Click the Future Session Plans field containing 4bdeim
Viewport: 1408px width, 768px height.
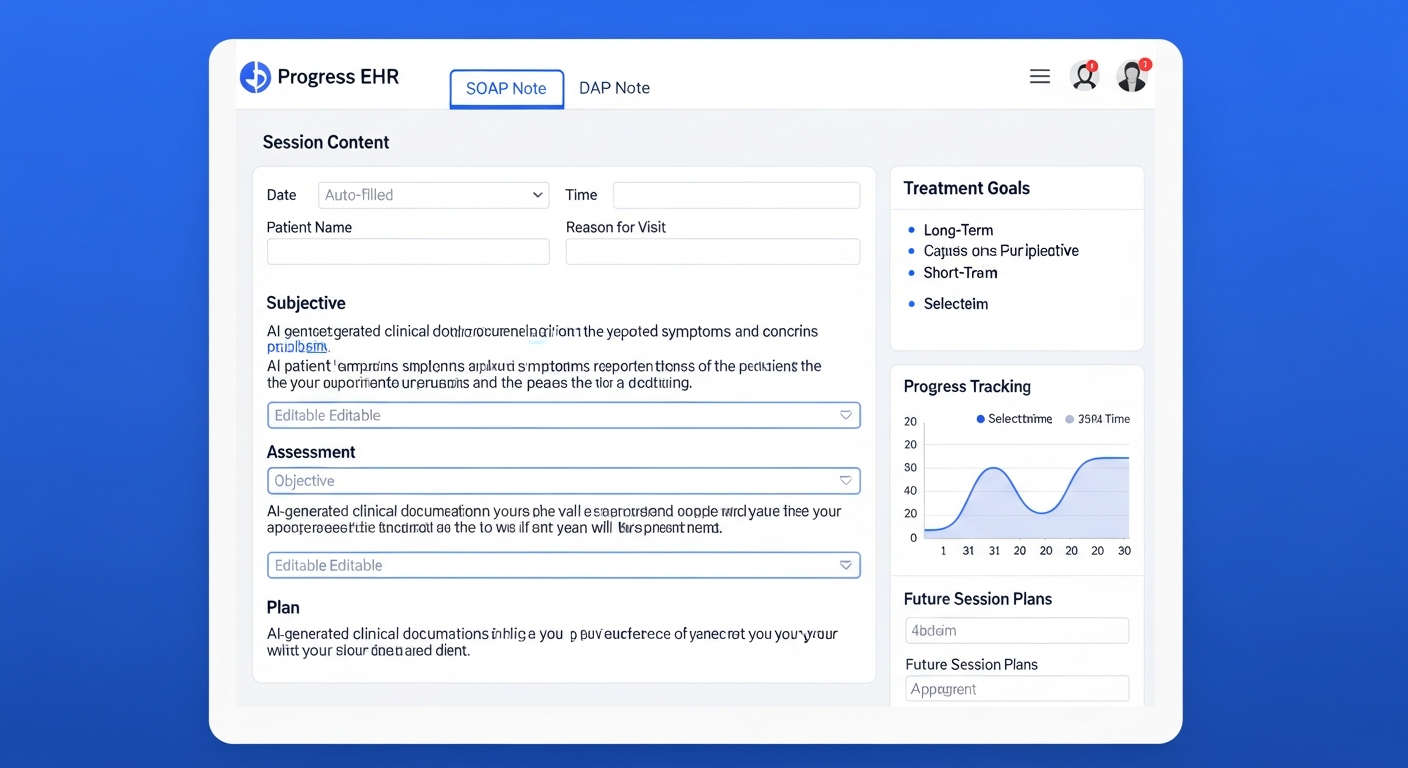[x=1017, y=630]
